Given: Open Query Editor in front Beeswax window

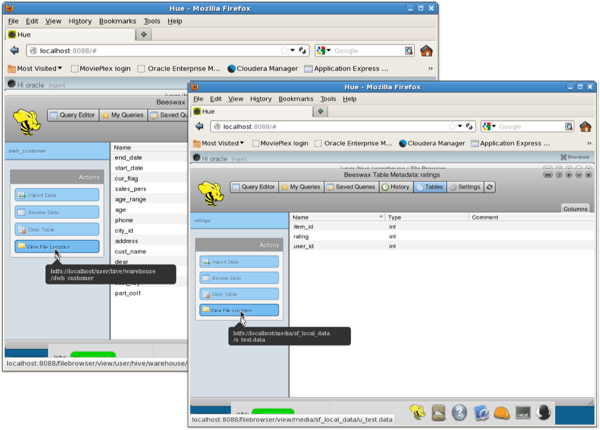Looking at the screenshot, I should point(254,187).
